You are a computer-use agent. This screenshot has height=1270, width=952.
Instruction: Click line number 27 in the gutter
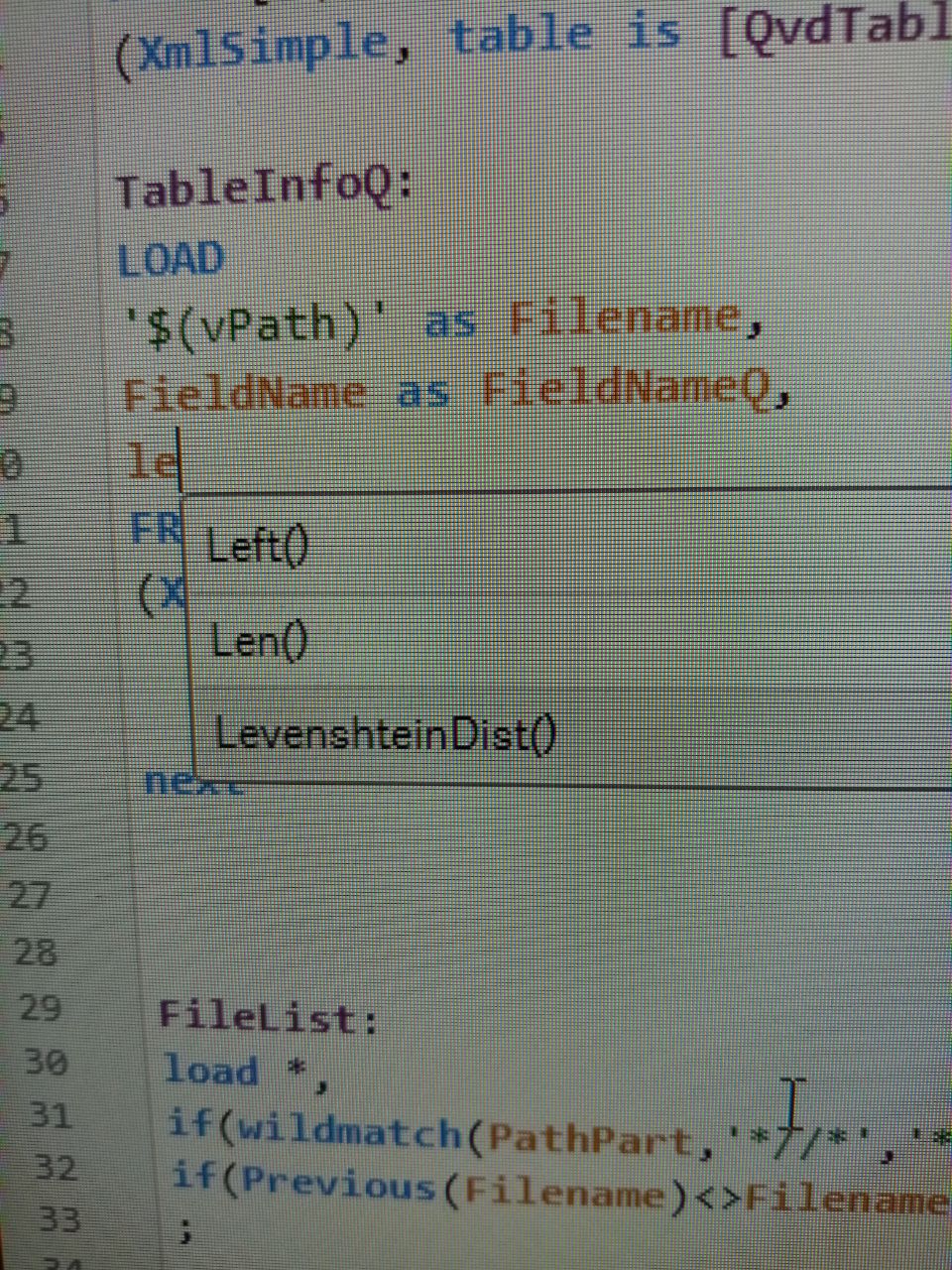tap(28, 897)
